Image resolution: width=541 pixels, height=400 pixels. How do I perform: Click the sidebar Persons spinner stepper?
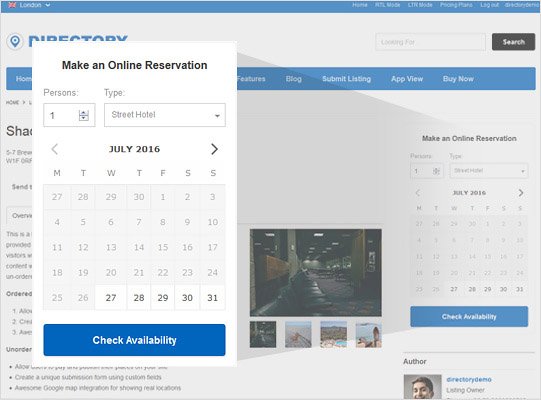pos(436,171)
